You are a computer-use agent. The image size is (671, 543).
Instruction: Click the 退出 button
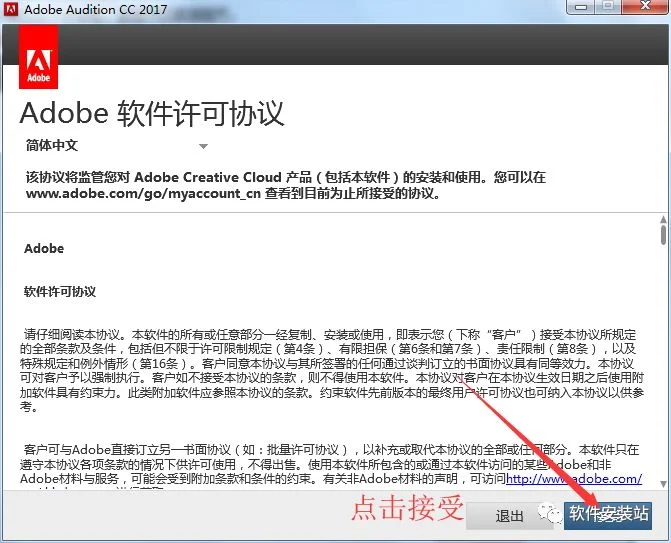point(509,516)
